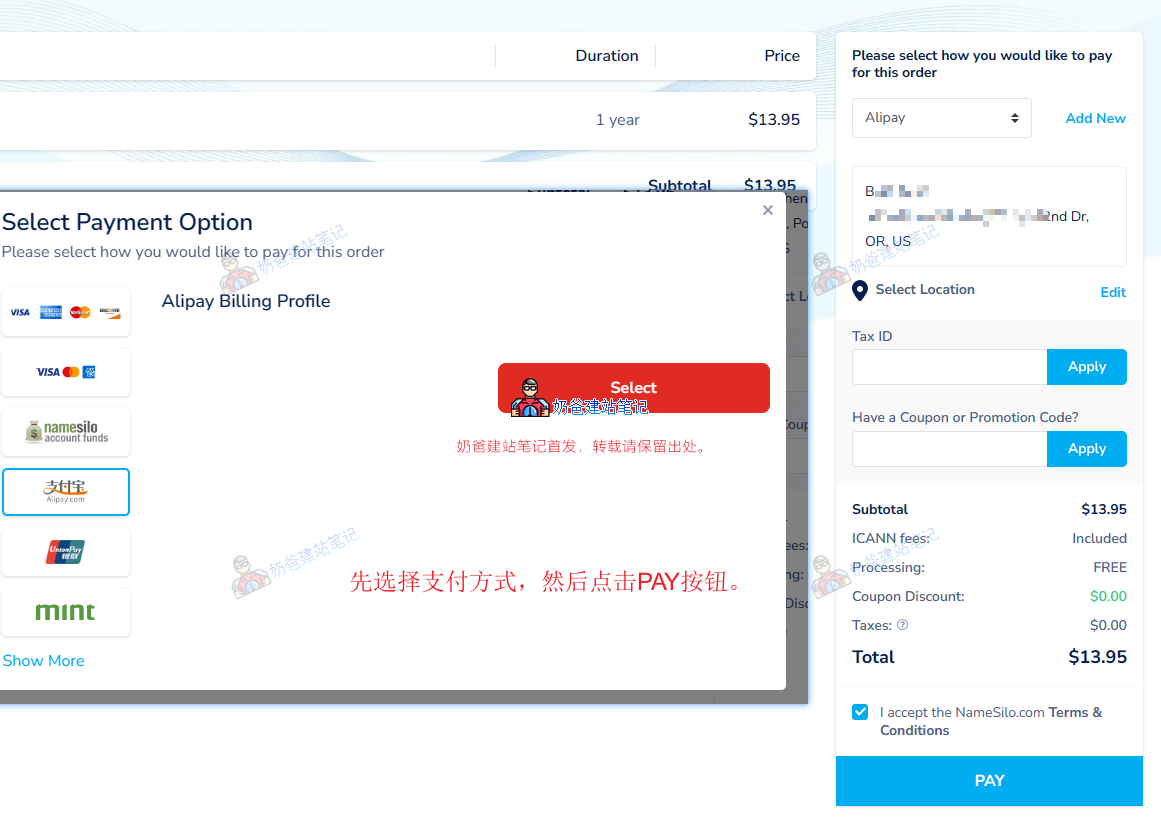1161x820 pixels.
Task: Click the Select Location pin icon
Action: [x=861, y=290]
